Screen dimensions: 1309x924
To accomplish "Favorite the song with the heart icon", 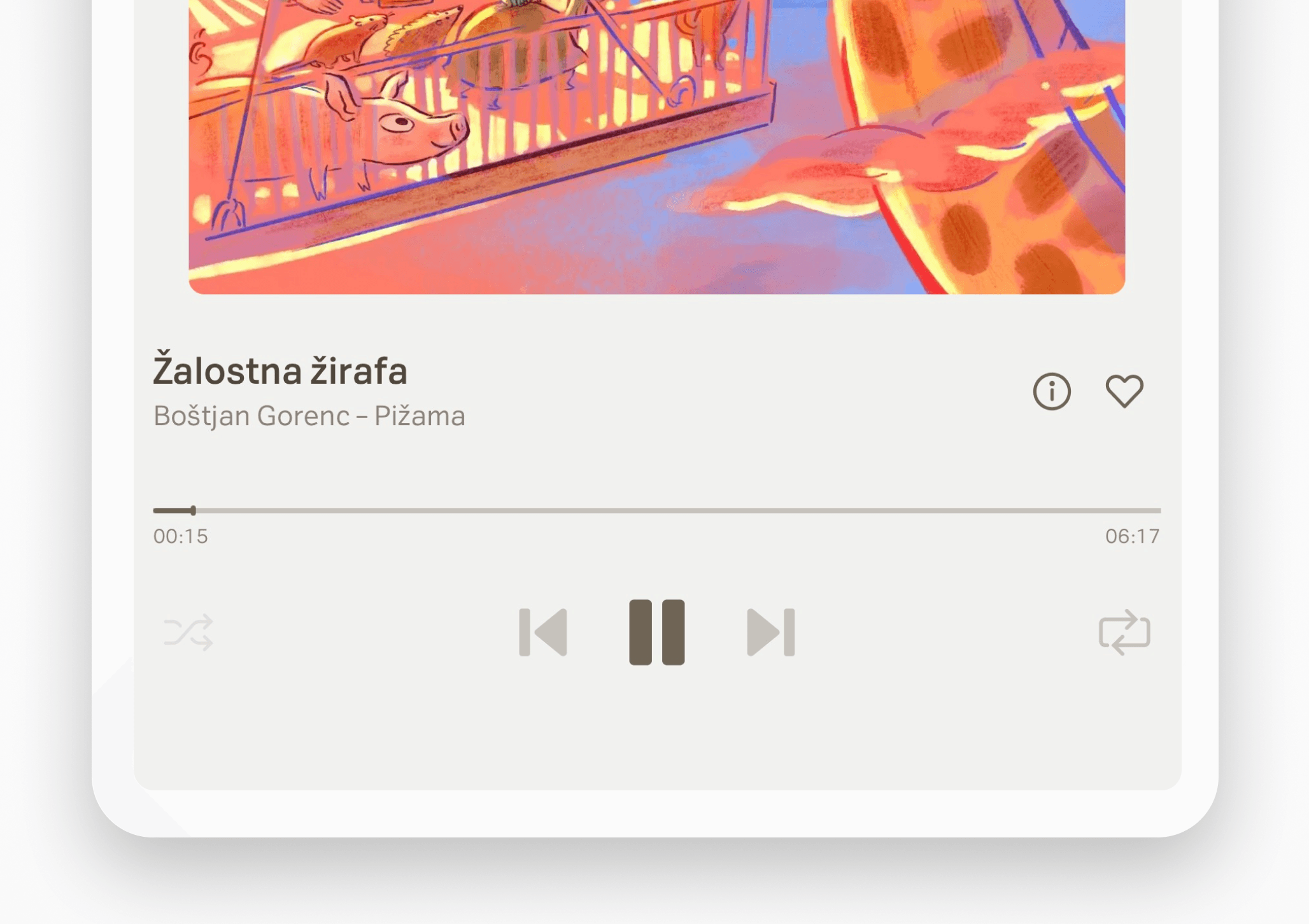I will coord(1124,391).
